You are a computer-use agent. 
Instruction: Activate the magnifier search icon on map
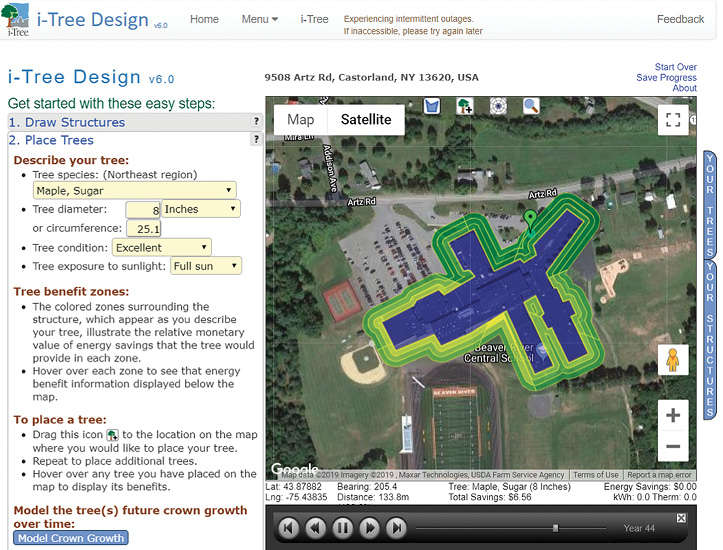[531, 106]
